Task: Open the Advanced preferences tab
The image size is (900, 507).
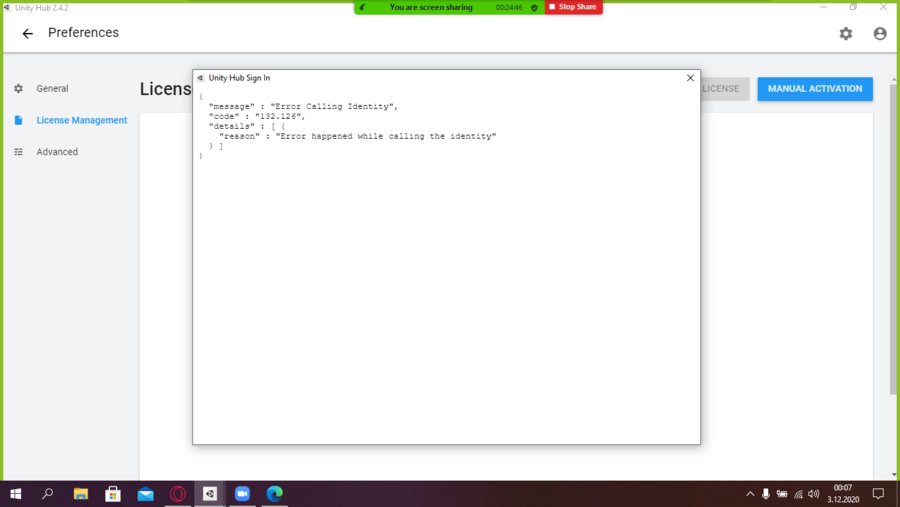Action: [x=57, y=152]
